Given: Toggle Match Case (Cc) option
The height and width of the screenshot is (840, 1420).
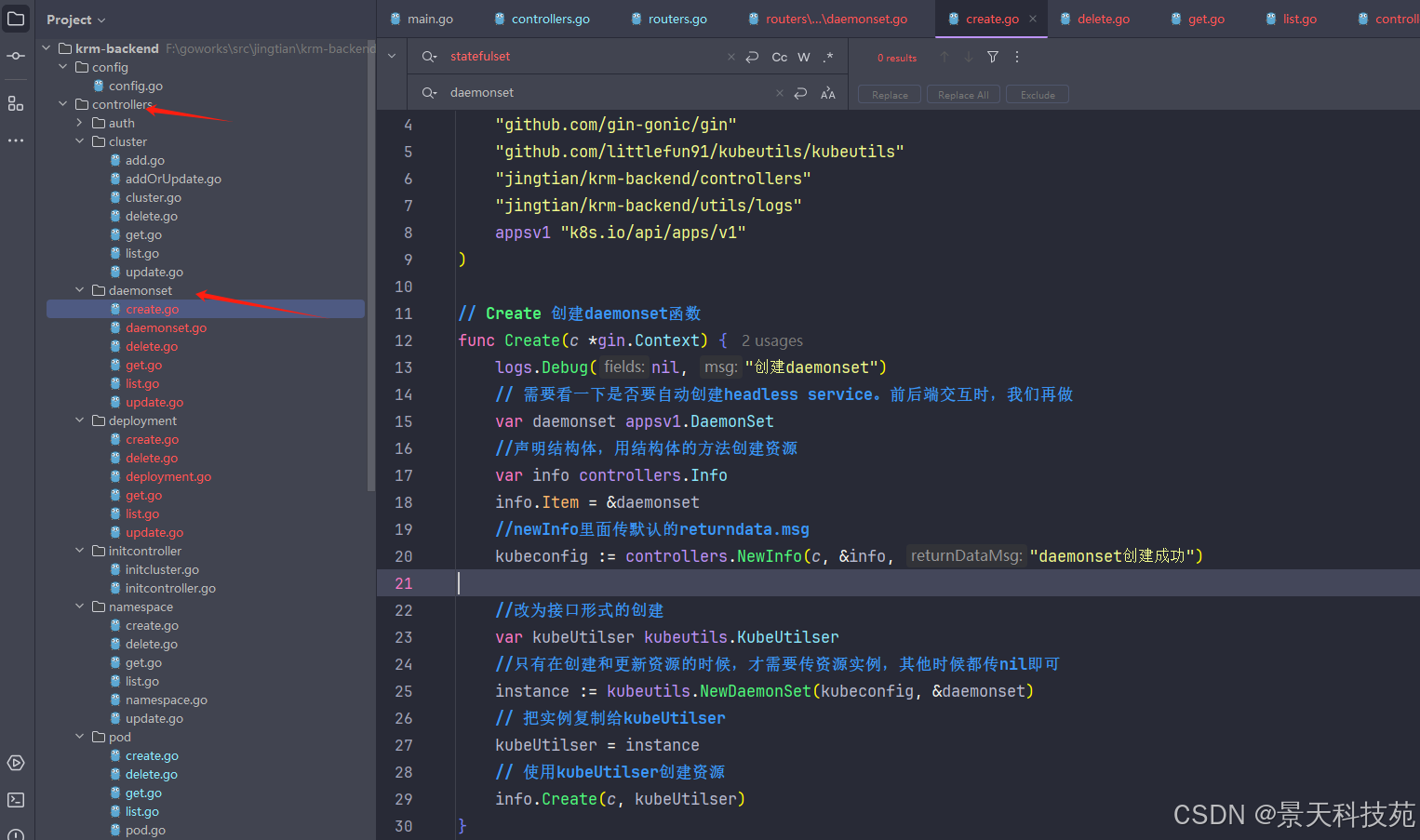Looking at the screenshot, I should pos(780,57).
